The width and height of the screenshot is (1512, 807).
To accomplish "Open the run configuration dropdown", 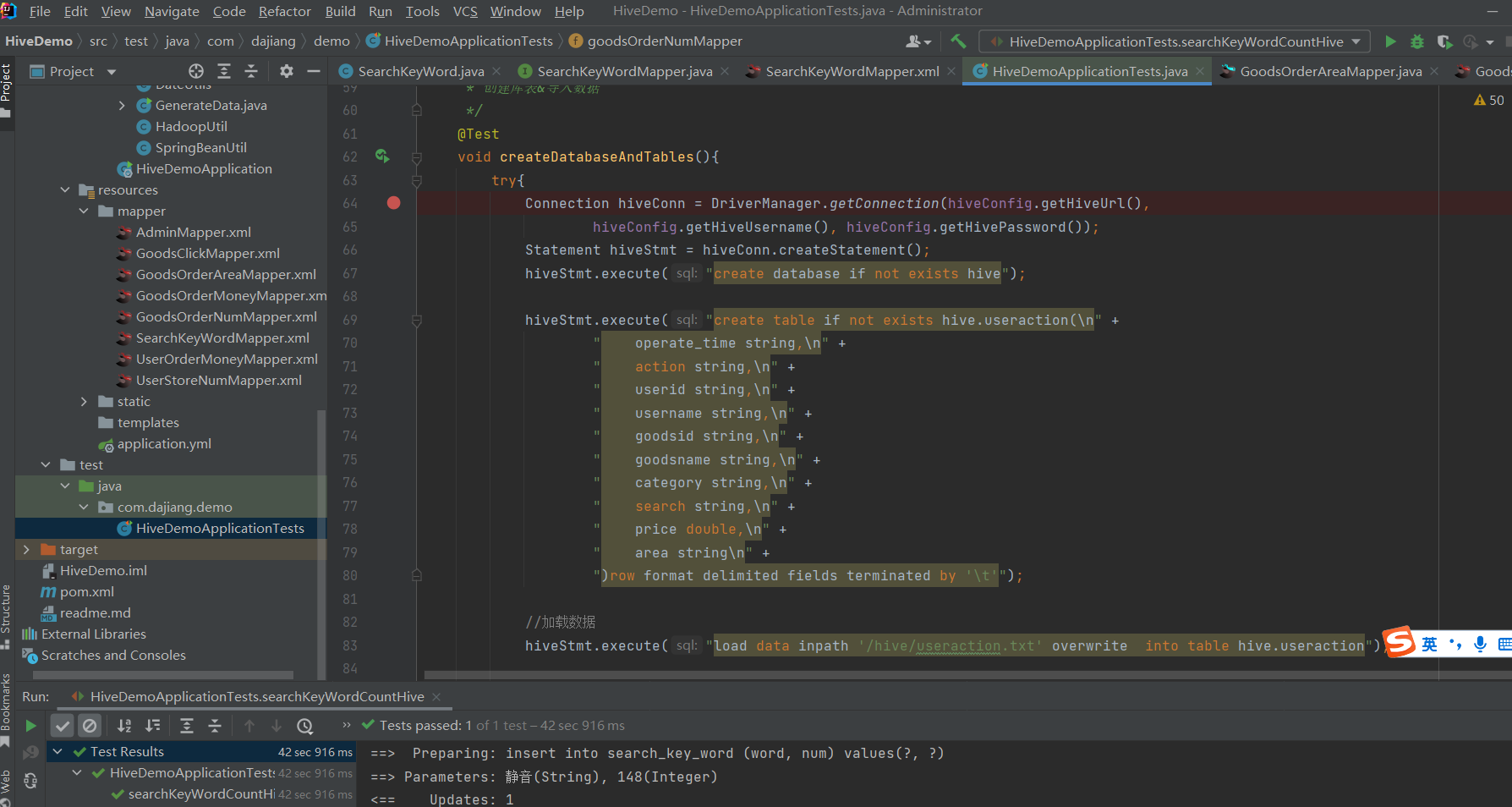I will click(x=1174, y=41).
